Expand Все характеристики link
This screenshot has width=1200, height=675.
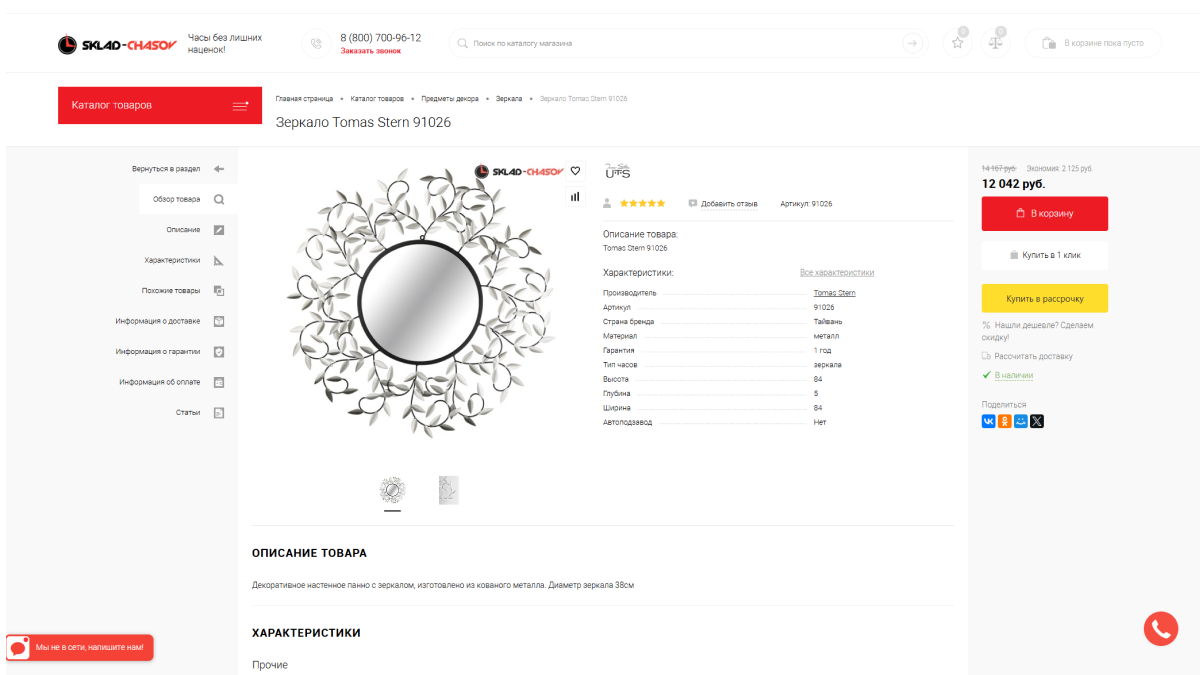coord(837,272)
